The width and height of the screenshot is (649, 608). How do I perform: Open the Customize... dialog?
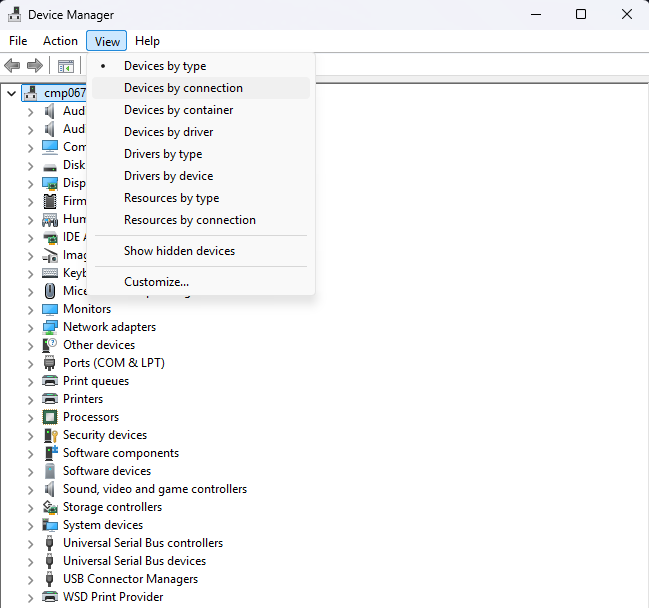point(201,282)
